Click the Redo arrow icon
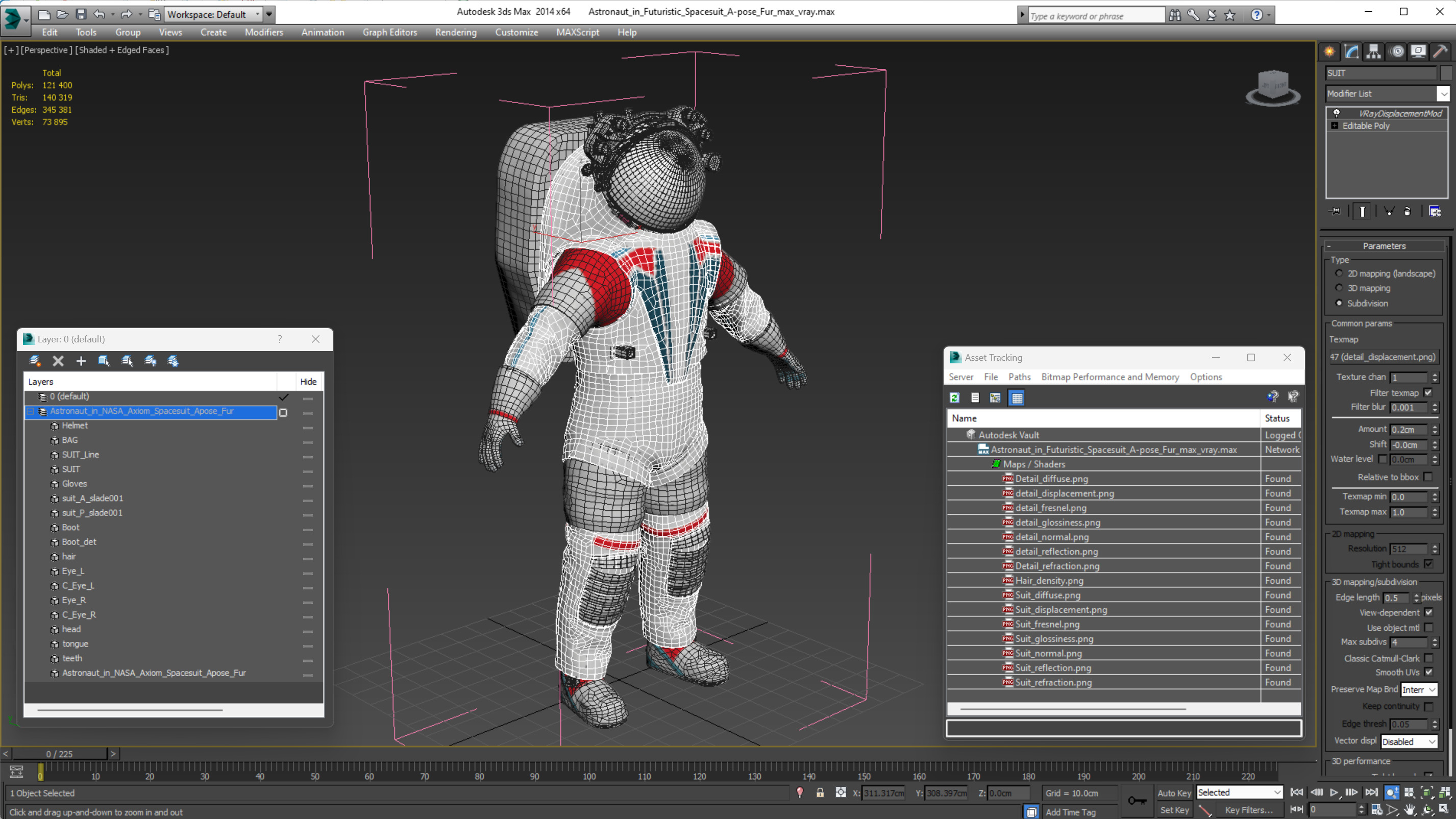Image resolution: width=1456 pixels, height=819 pixels. point(126,14)
